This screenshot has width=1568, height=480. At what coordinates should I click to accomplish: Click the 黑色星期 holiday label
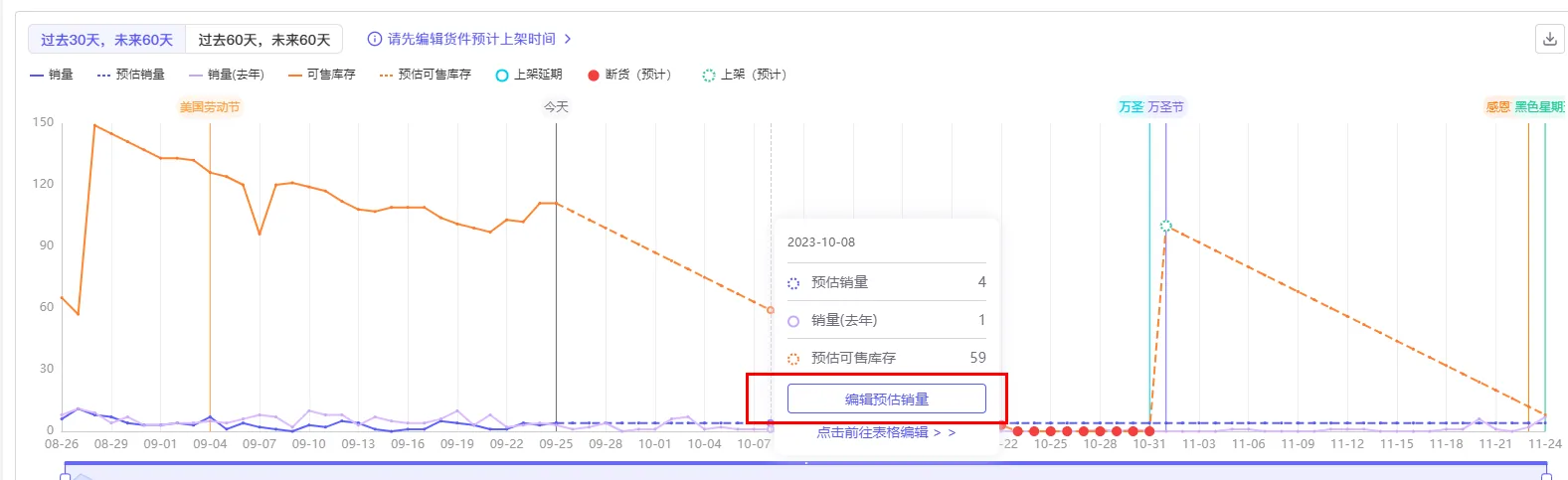pos(1540,106)
